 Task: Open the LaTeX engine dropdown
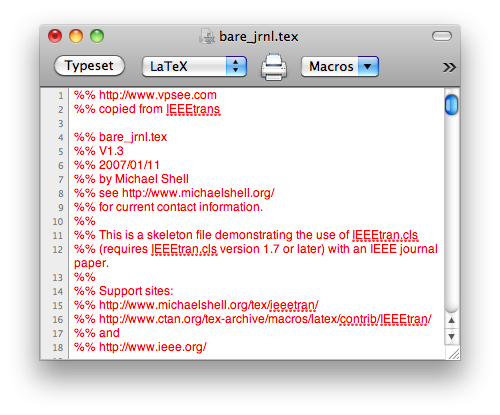[194, 66]
